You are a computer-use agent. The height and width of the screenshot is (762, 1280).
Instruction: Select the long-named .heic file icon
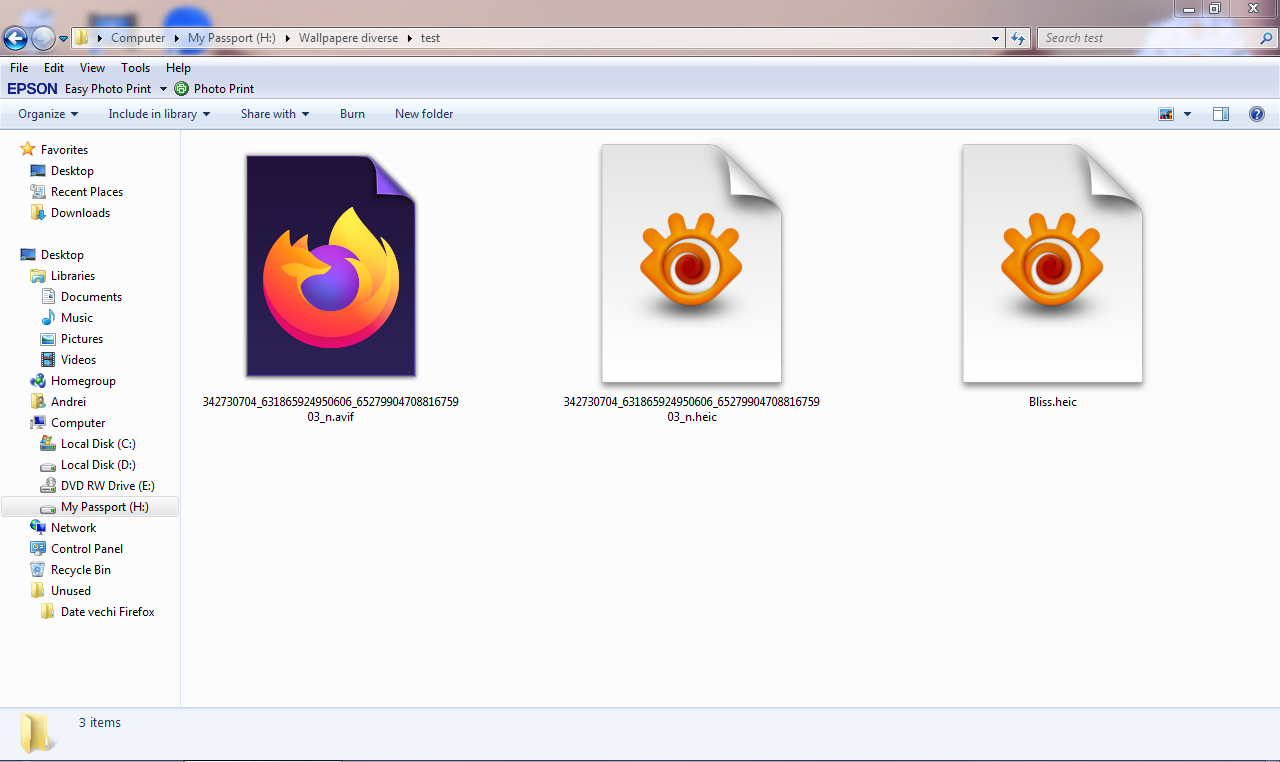[x=691, y=264]
